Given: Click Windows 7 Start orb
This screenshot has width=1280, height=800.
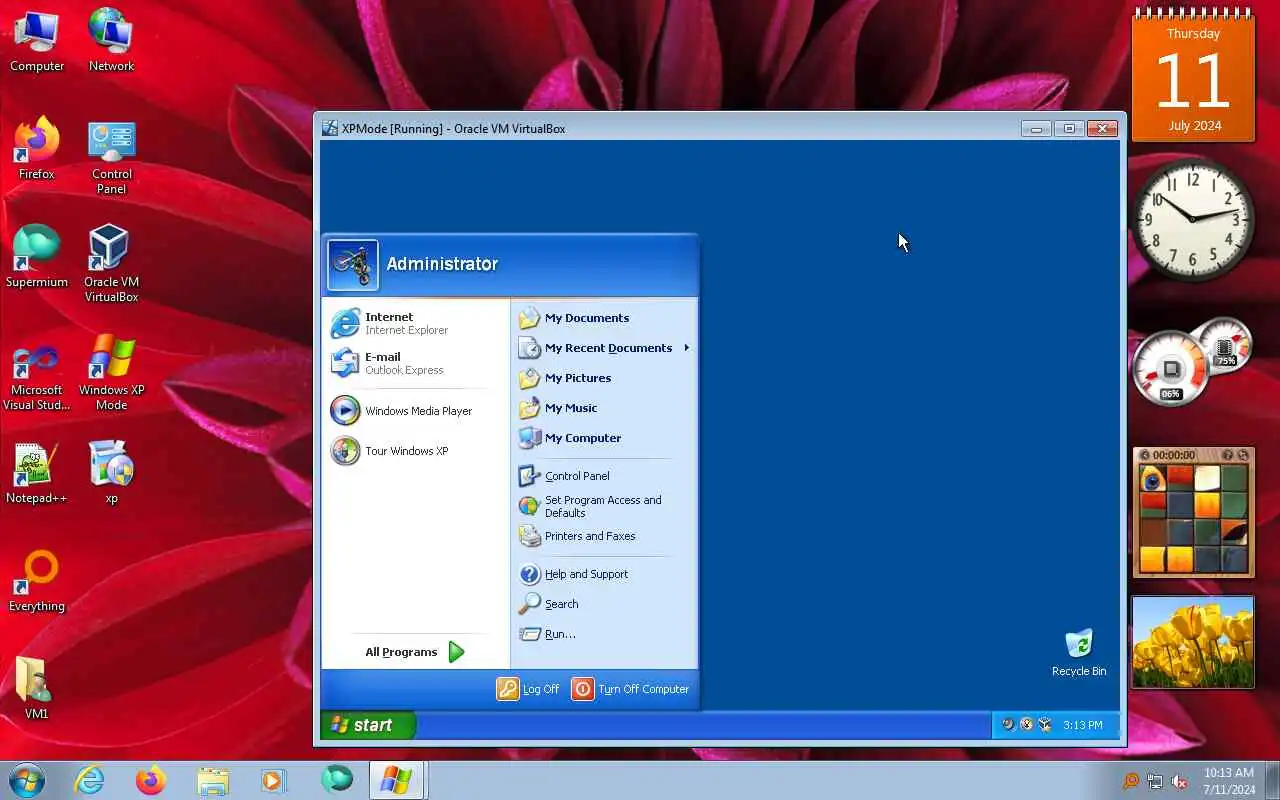Looking at the screenshot, I should (x=26, y=780).
